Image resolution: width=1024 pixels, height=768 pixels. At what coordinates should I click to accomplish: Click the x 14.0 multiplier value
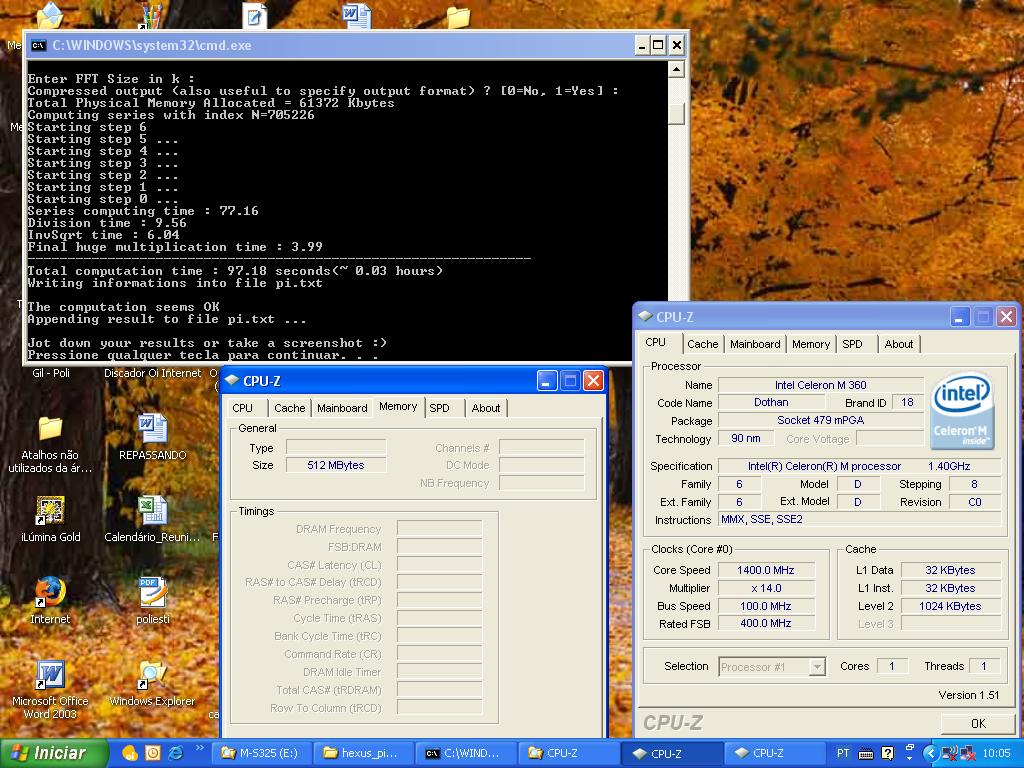pyautogui.click(x=766, y=588)
